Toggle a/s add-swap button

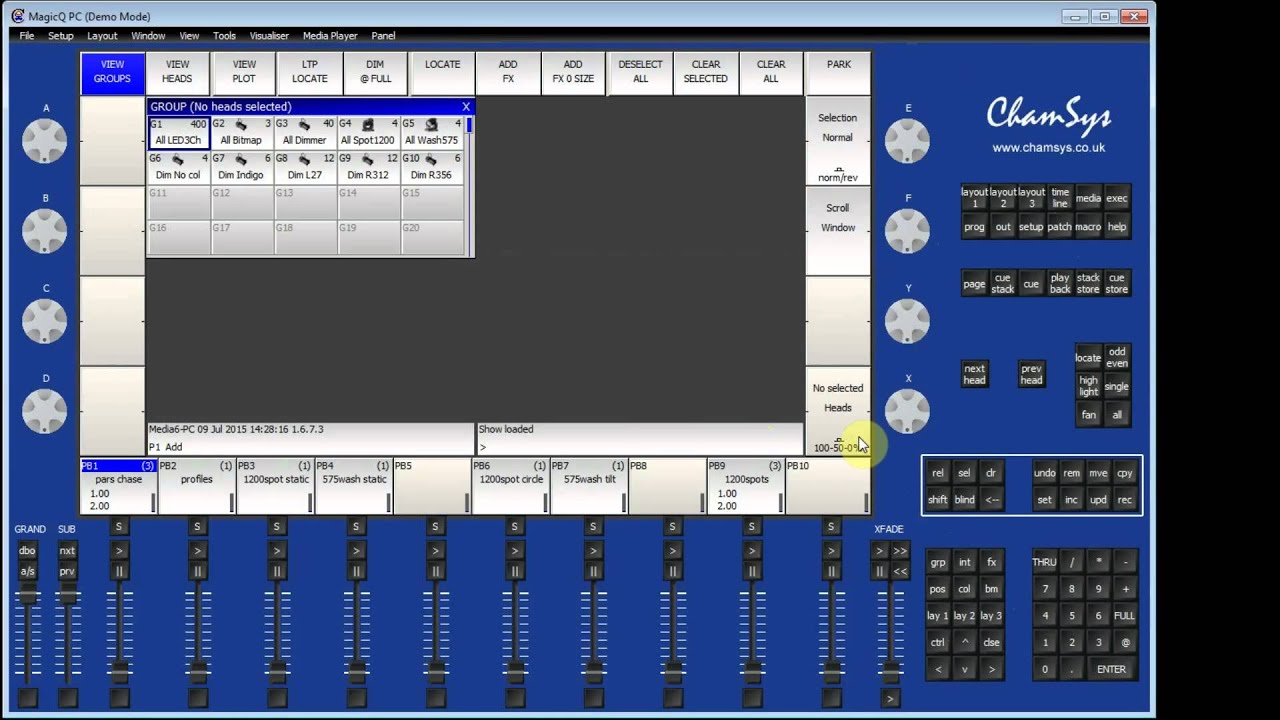(27, 571)
